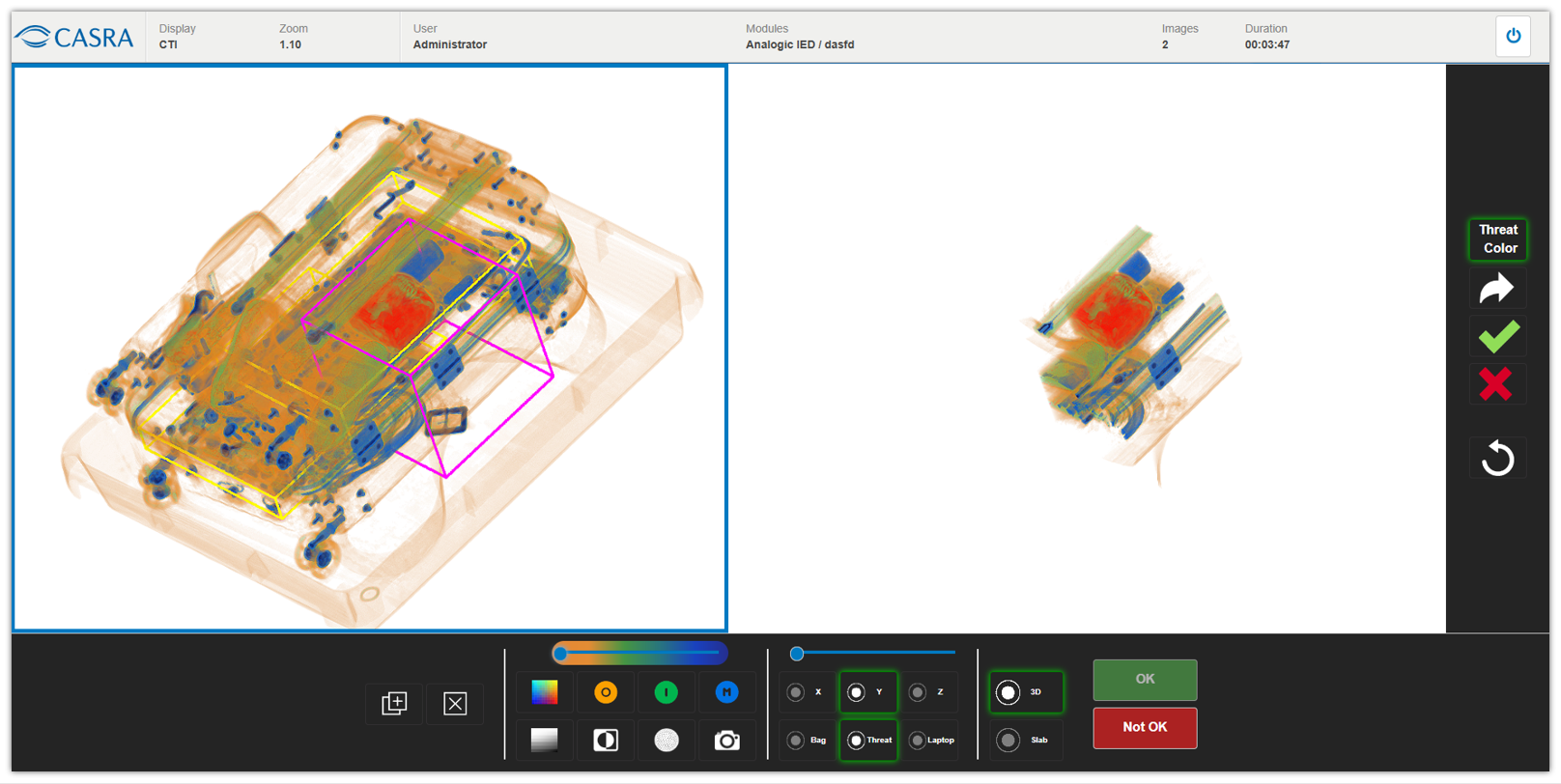Viewport: 1561px width, 784px height.
Task: Click the red X reject icon
Action: [1496, 384]
